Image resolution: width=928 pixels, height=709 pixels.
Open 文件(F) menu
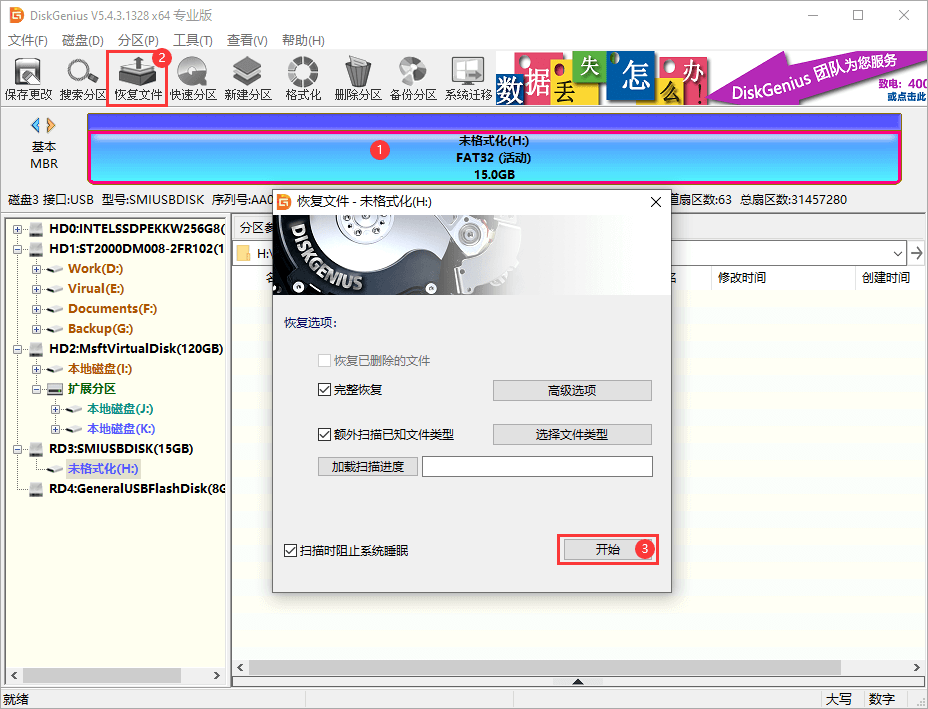[x=27, y=40]
